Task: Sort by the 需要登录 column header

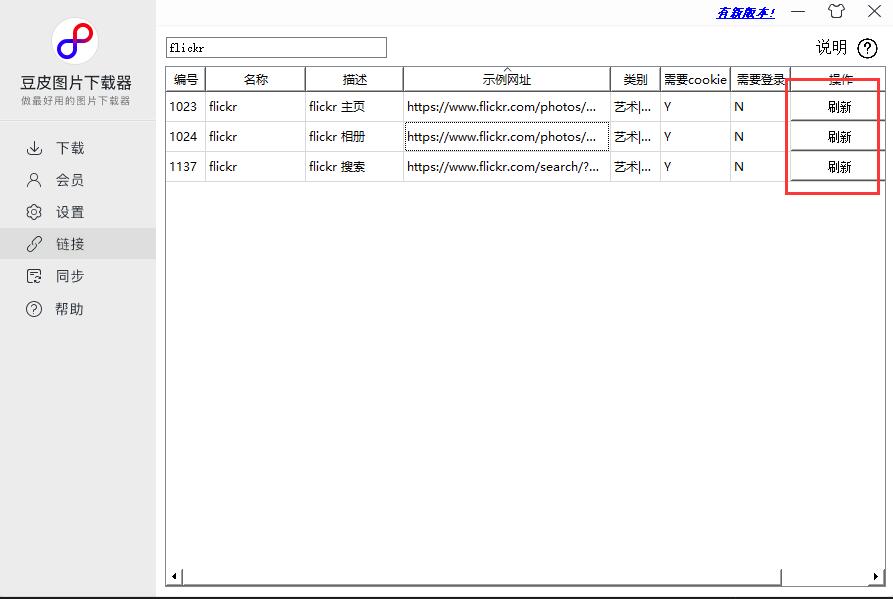Action: pos(760,79)
